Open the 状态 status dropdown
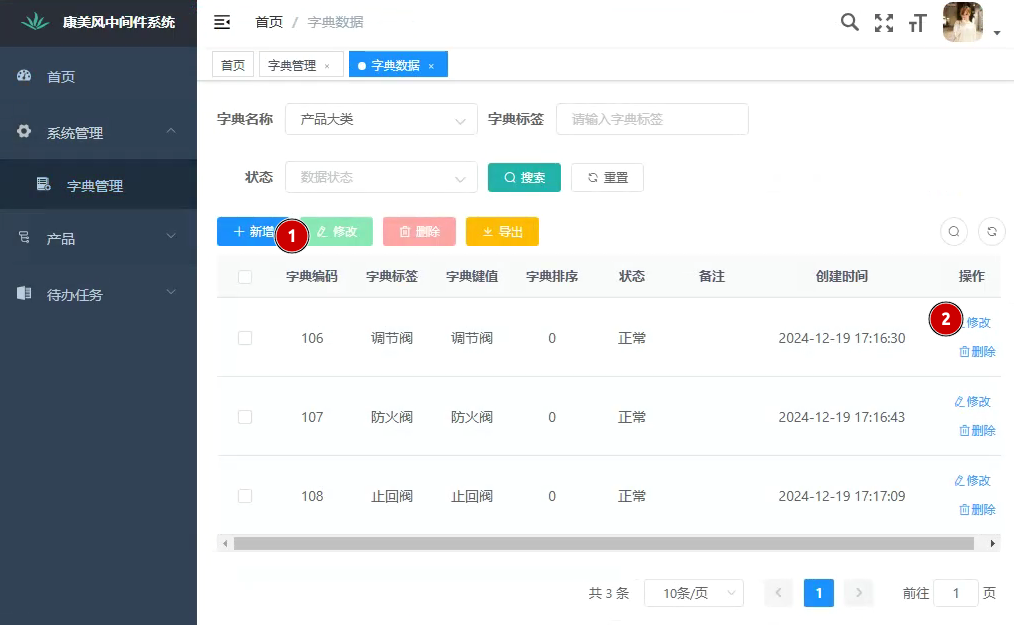Image resolution: width=1014 pixels, height=625 pixels. coord(381,177)
